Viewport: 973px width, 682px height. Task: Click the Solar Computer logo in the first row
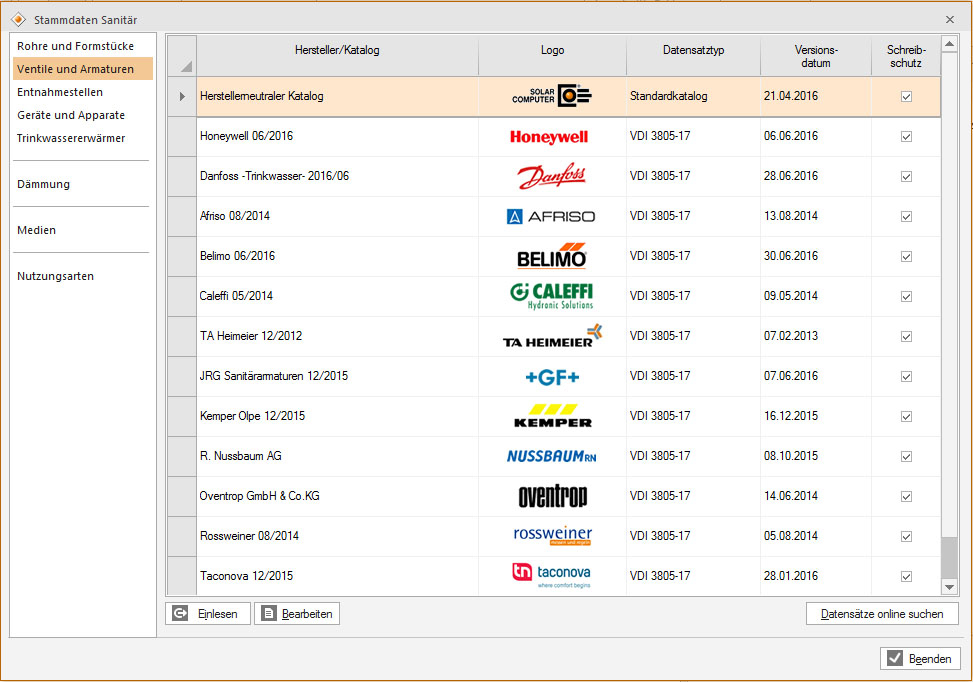[x=552, y=96]
